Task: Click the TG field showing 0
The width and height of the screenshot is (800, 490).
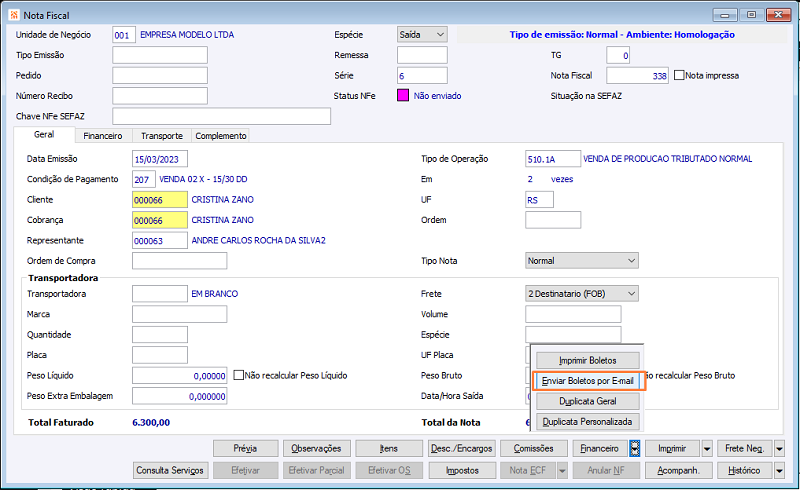Action: (x=618, y=55)
